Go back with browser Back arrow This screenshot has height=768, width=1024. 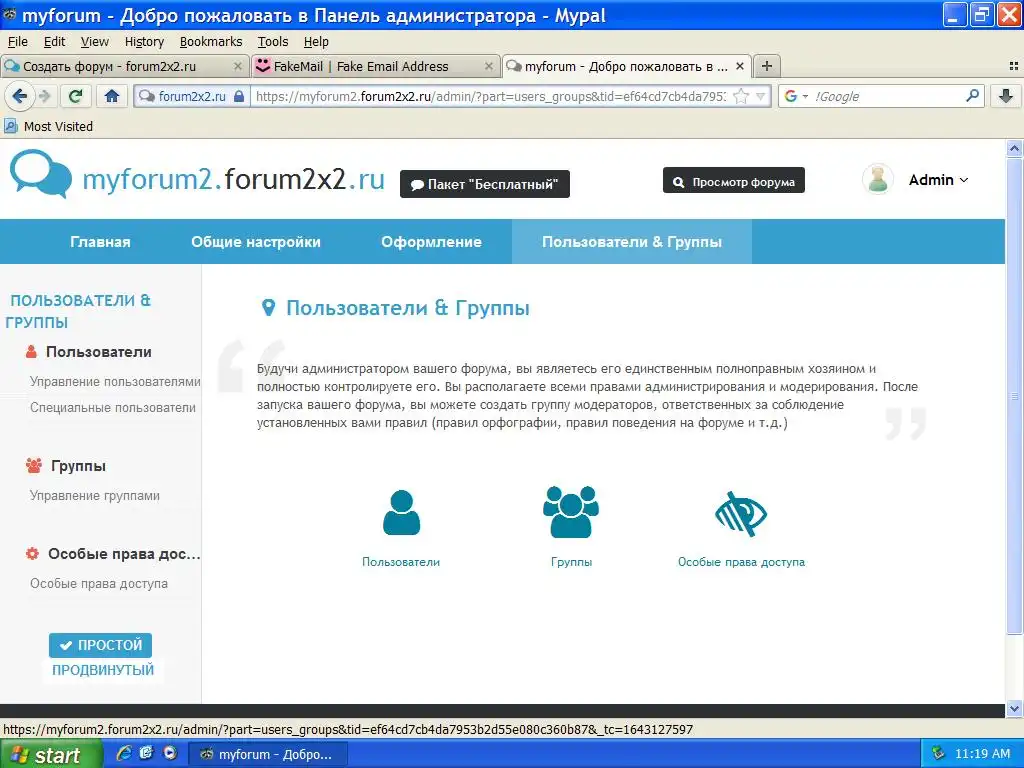(20, 97)
